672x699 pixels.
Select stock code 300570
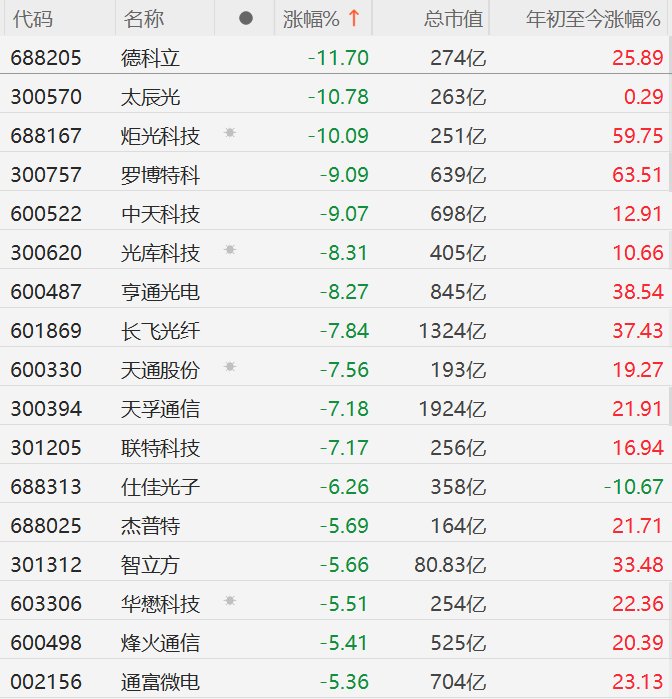pyautogui.click(x=46, y=97)
